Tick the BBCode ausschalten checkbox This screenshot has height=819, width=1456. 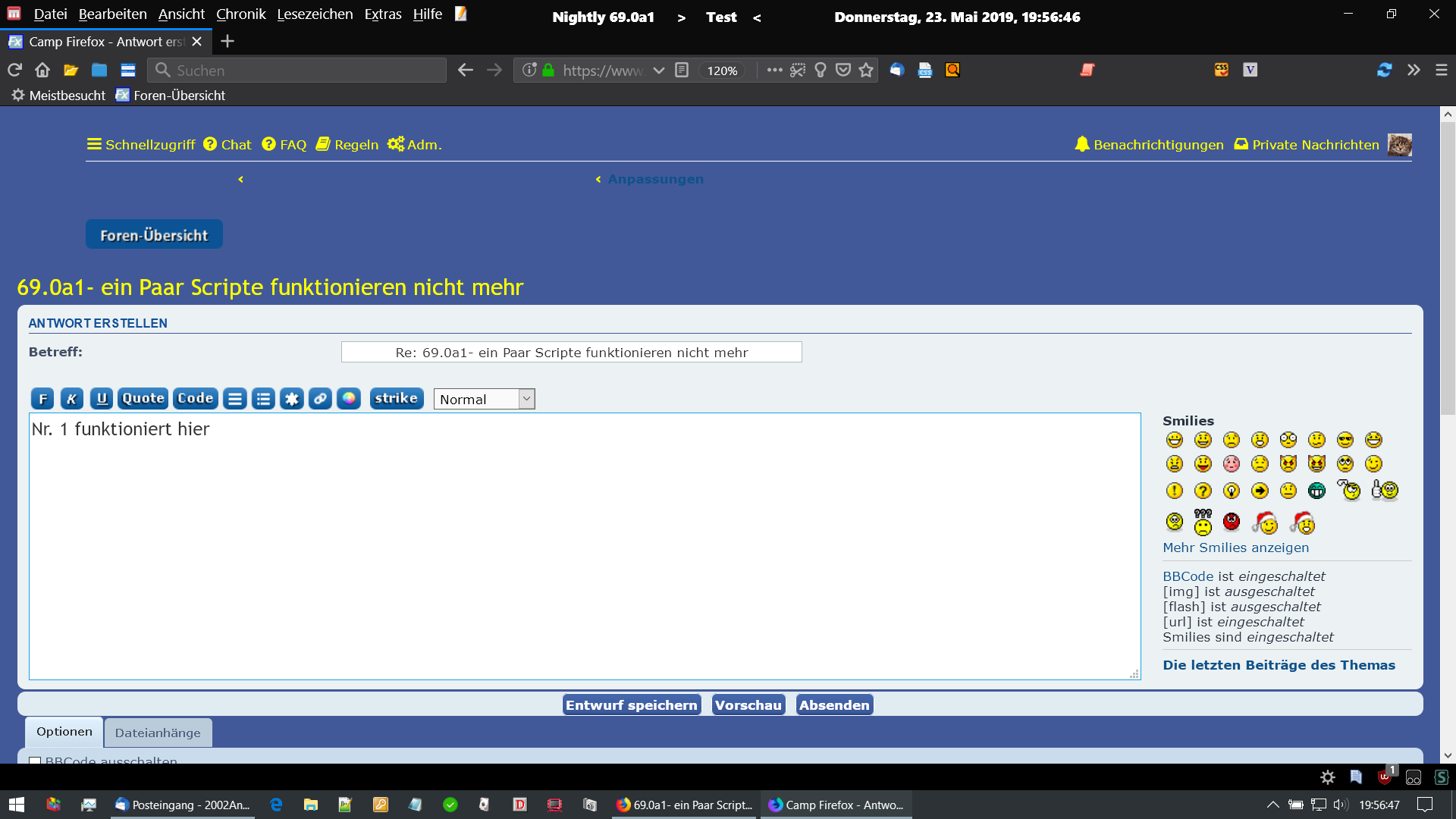point(35,761)
